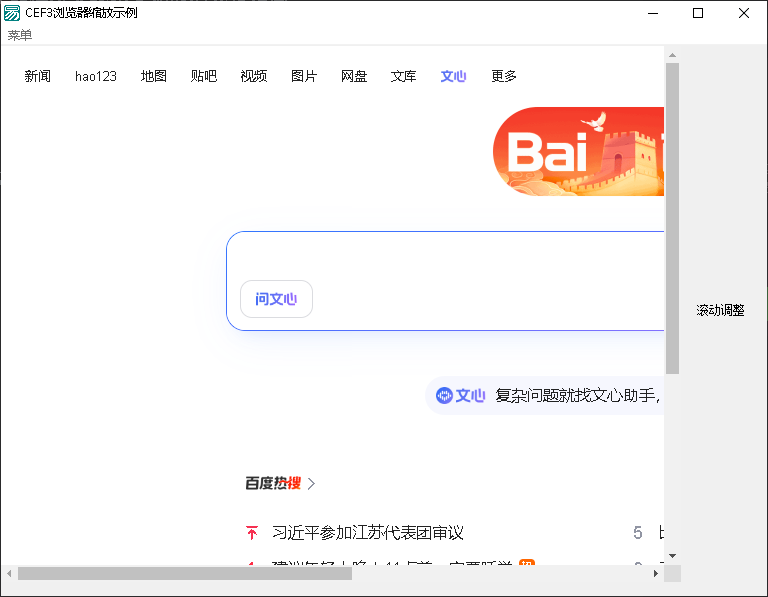
Task: Maximize the CEF3浏览器缩放示例 window
Action: point(698,13)
